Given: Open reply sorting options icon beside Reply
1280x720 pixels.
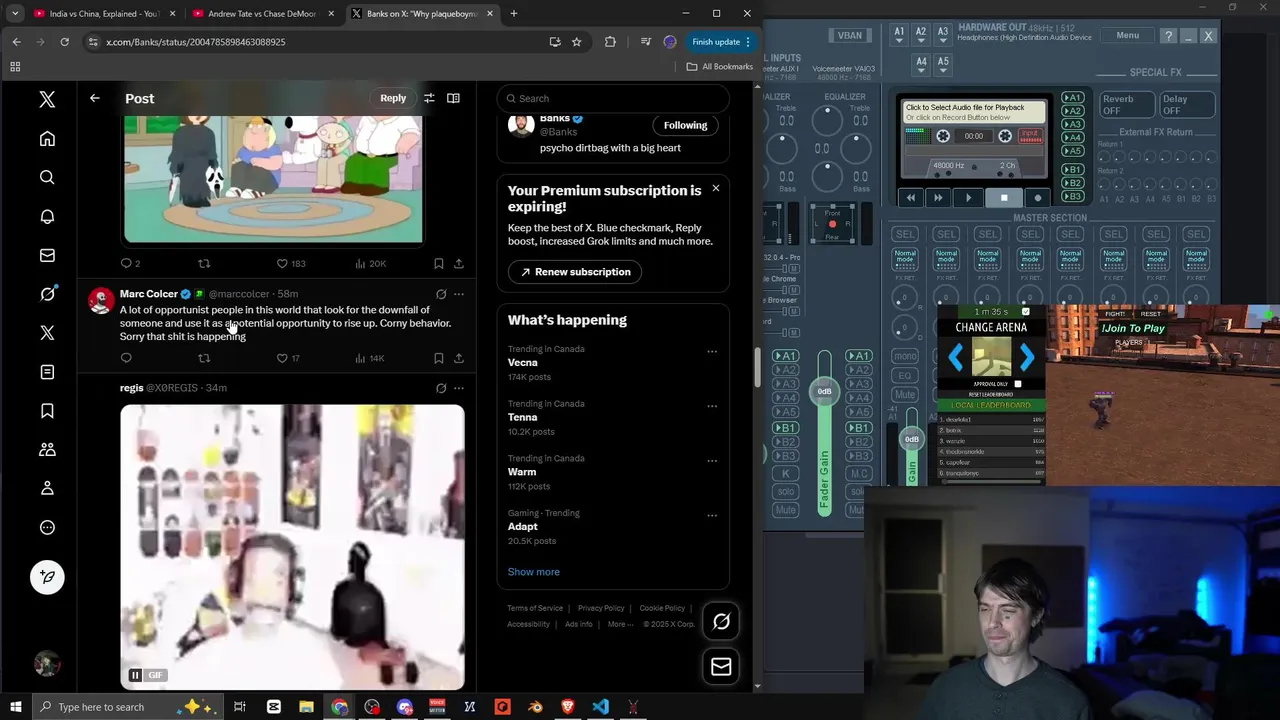Looking at the screenshot, I should tap(429, 98).
